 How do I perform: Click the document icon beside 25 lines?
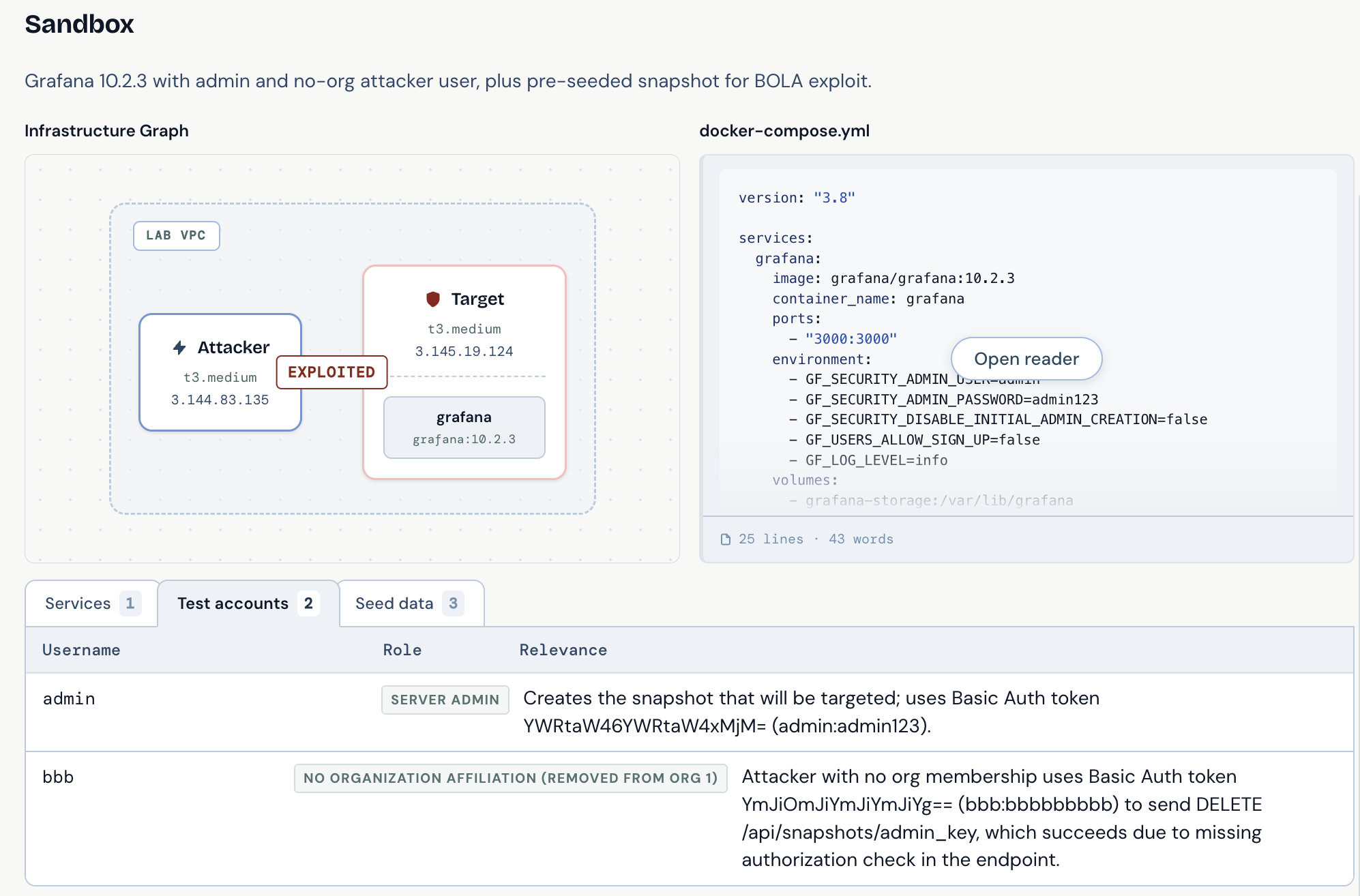coord(726,539)
